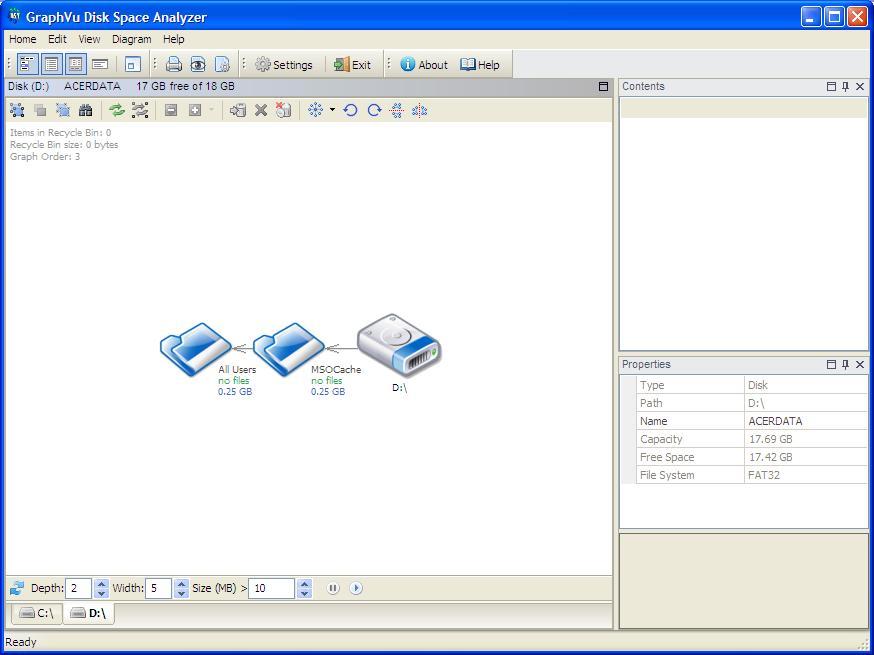
Task: Click the binoculars find icon
Action: pyautogui.click(x=86, y=110)
